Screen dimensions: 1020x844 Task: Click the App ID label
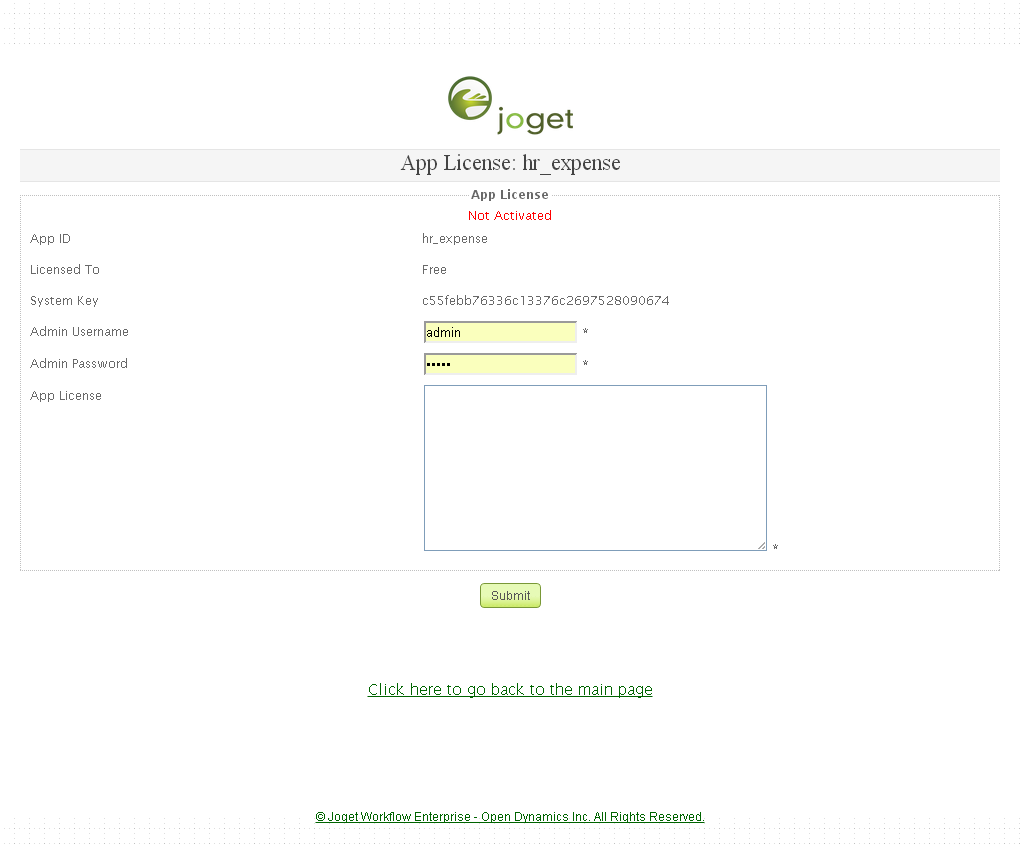click(x=50, y=239)
